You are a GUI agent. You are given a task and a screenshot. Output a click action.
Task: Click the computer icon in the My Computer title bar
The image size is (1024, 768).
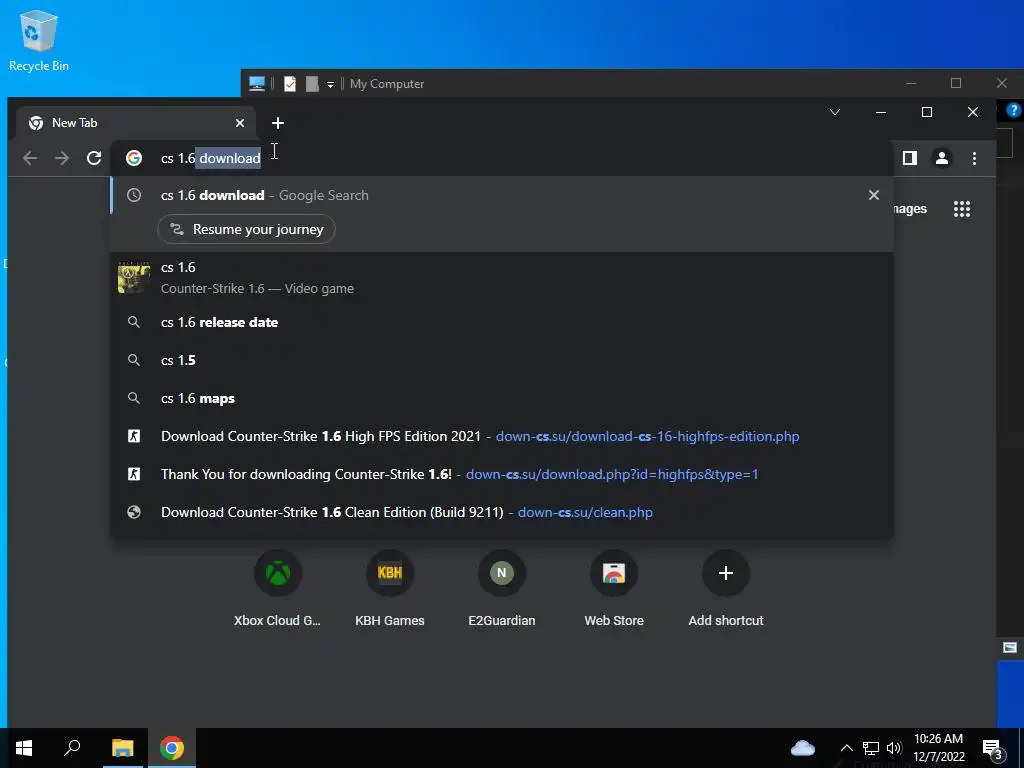(257, 84)
